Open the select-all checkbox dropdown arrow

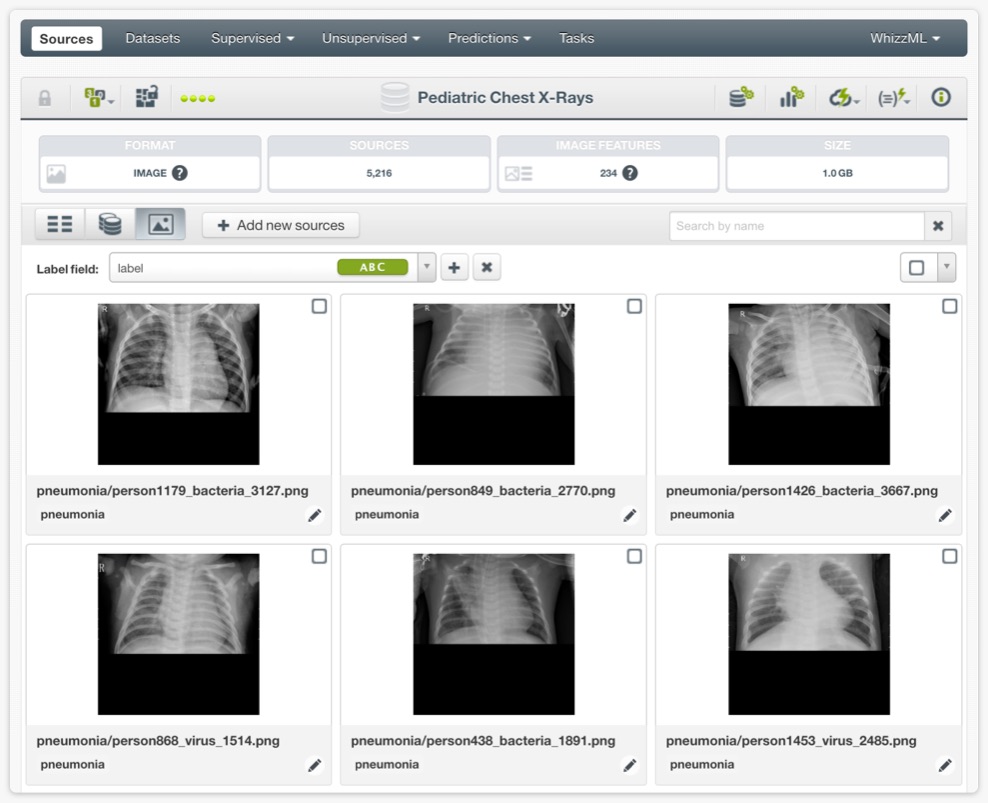(946, 268)
